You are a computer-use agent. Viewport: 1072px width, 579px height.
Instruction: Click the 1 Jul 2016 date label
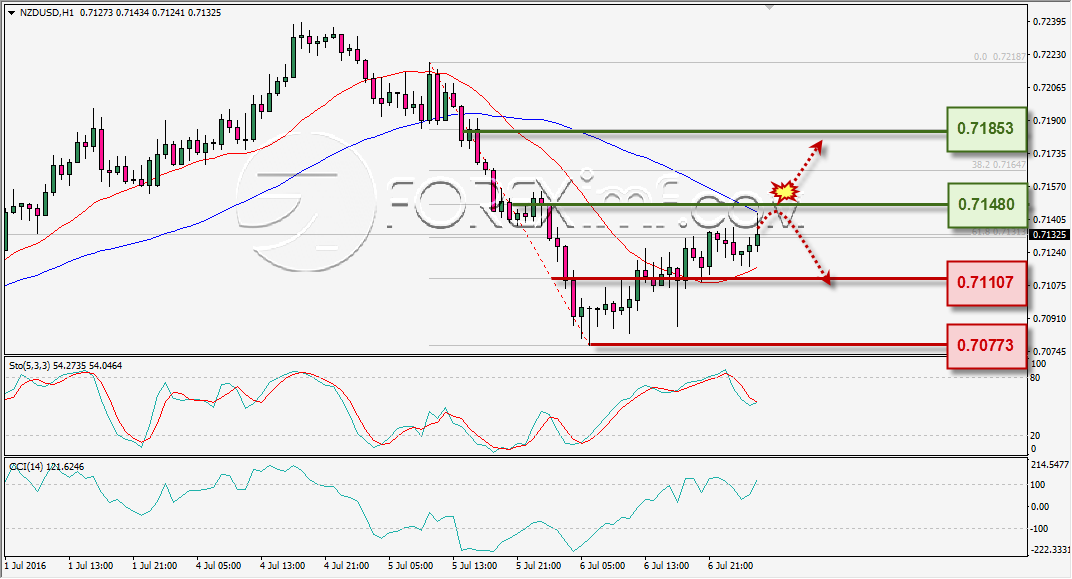(x=25, y=566)
